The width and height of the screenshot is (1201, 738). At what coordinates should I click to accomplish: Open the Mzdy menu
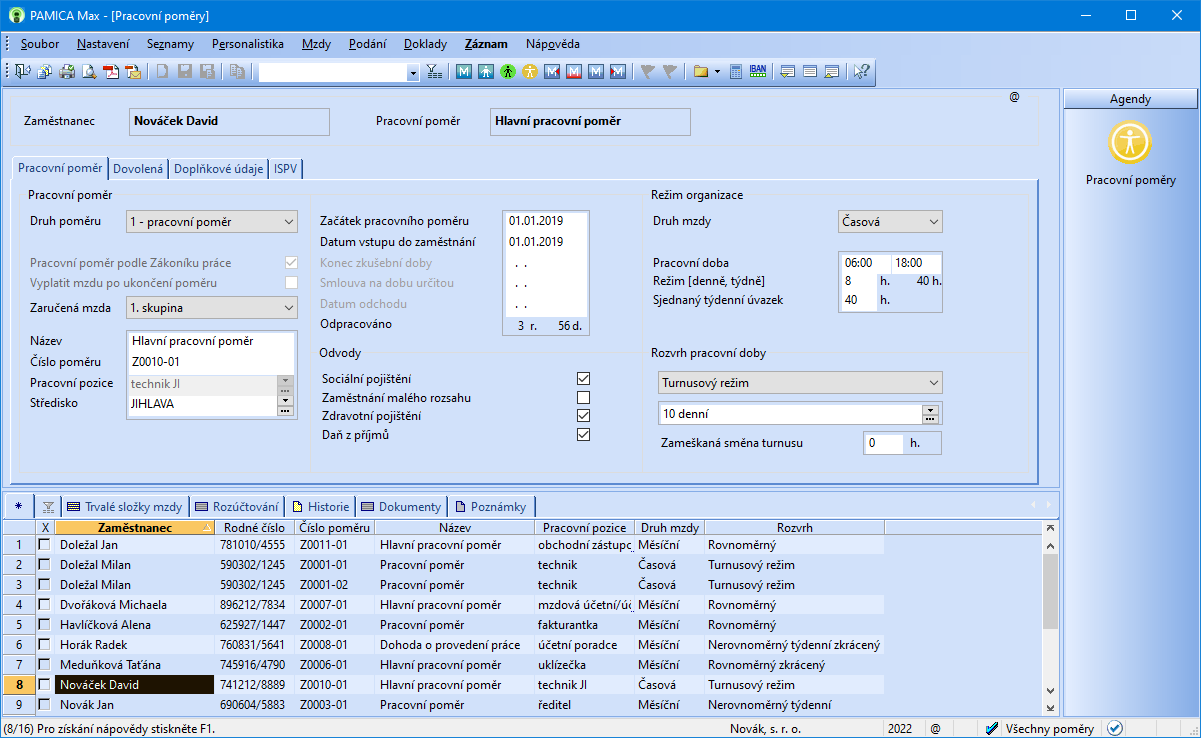317,44
